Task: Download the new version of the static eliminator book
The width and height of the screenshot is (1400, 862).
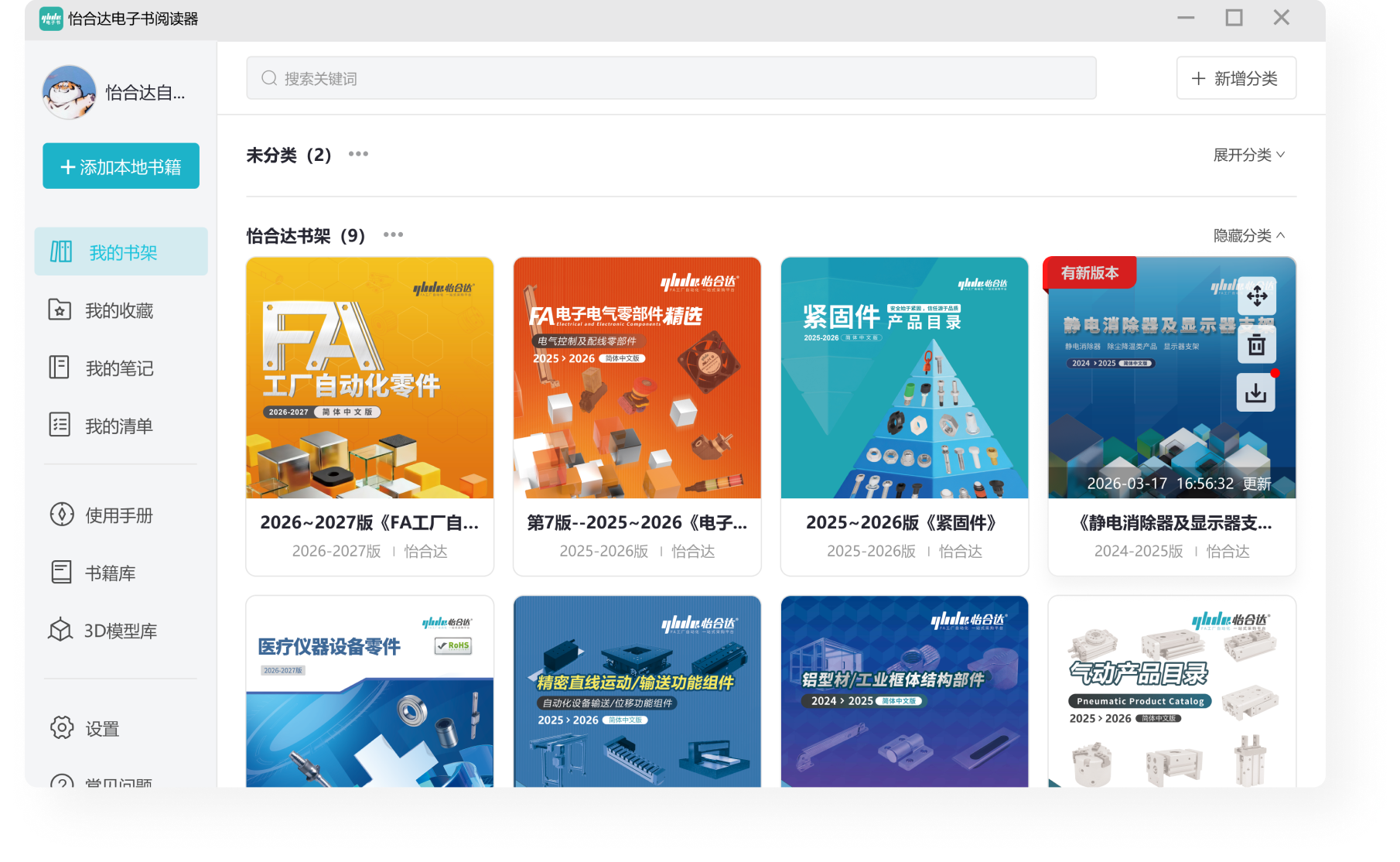Action: point(1256,393)
